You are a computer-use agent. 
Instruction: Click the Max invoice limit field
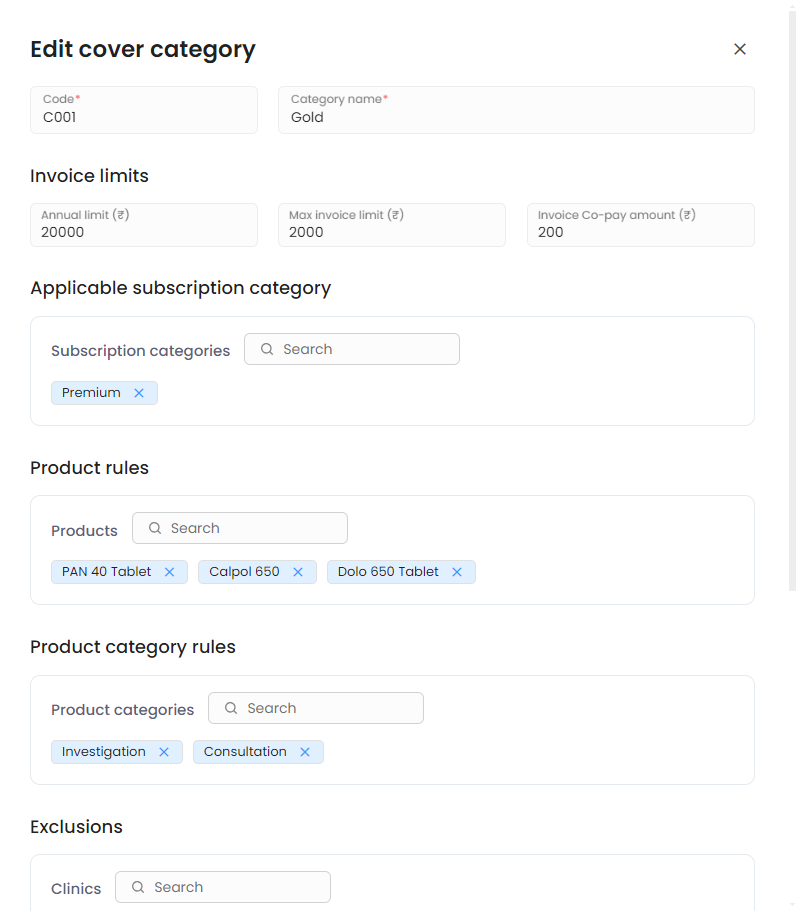(392, 232)
